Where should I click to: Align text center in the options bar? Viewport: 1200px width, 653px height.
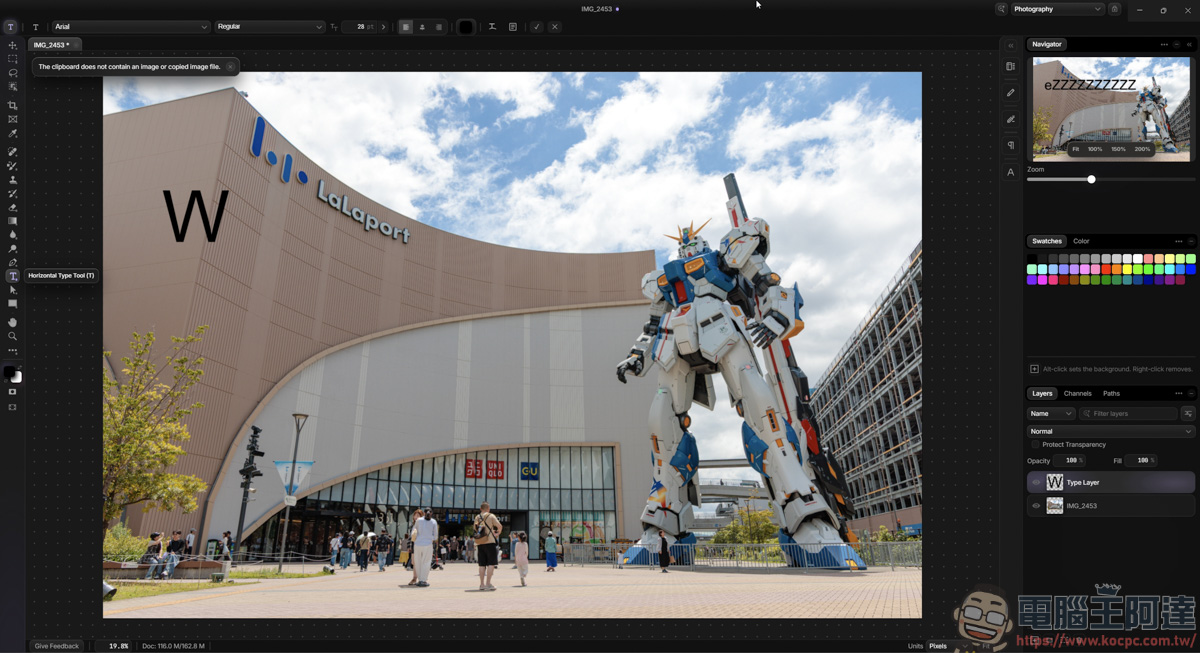[x=422, y=27]
